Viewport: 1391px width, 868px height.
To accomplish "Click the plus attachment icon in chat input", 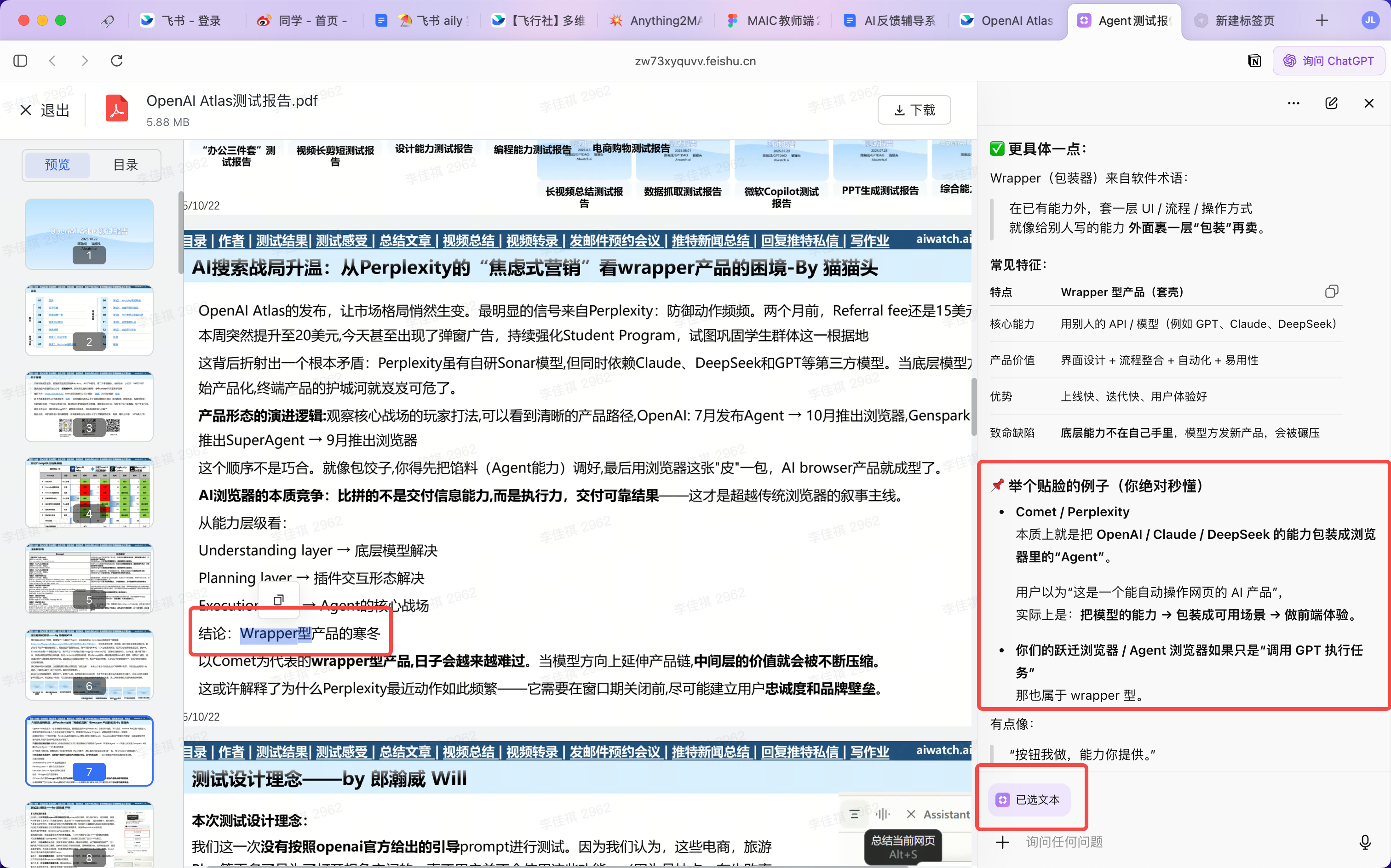I will tap(1003, 842).
